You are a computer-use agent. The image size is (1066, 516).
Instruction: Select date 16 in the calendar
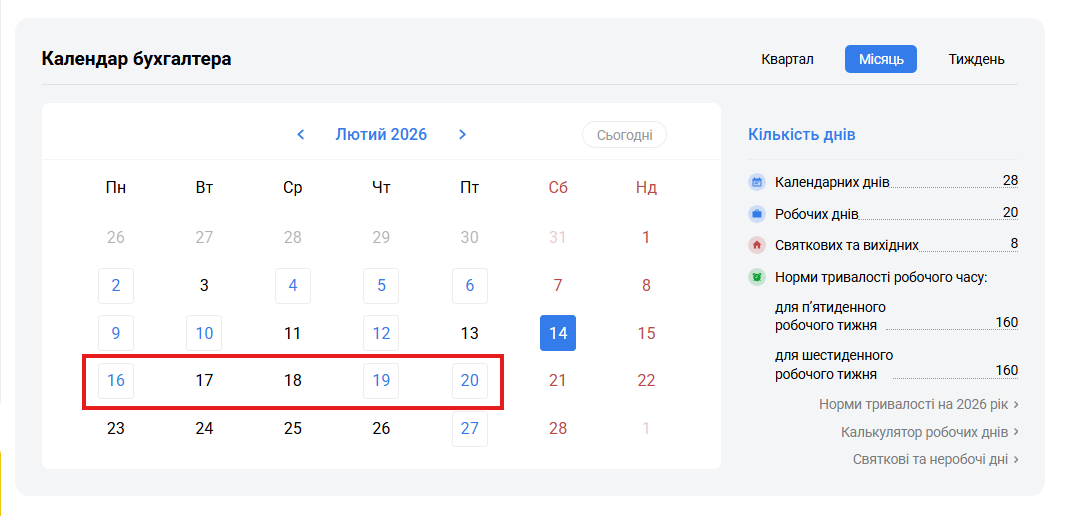tap(116, 381)
